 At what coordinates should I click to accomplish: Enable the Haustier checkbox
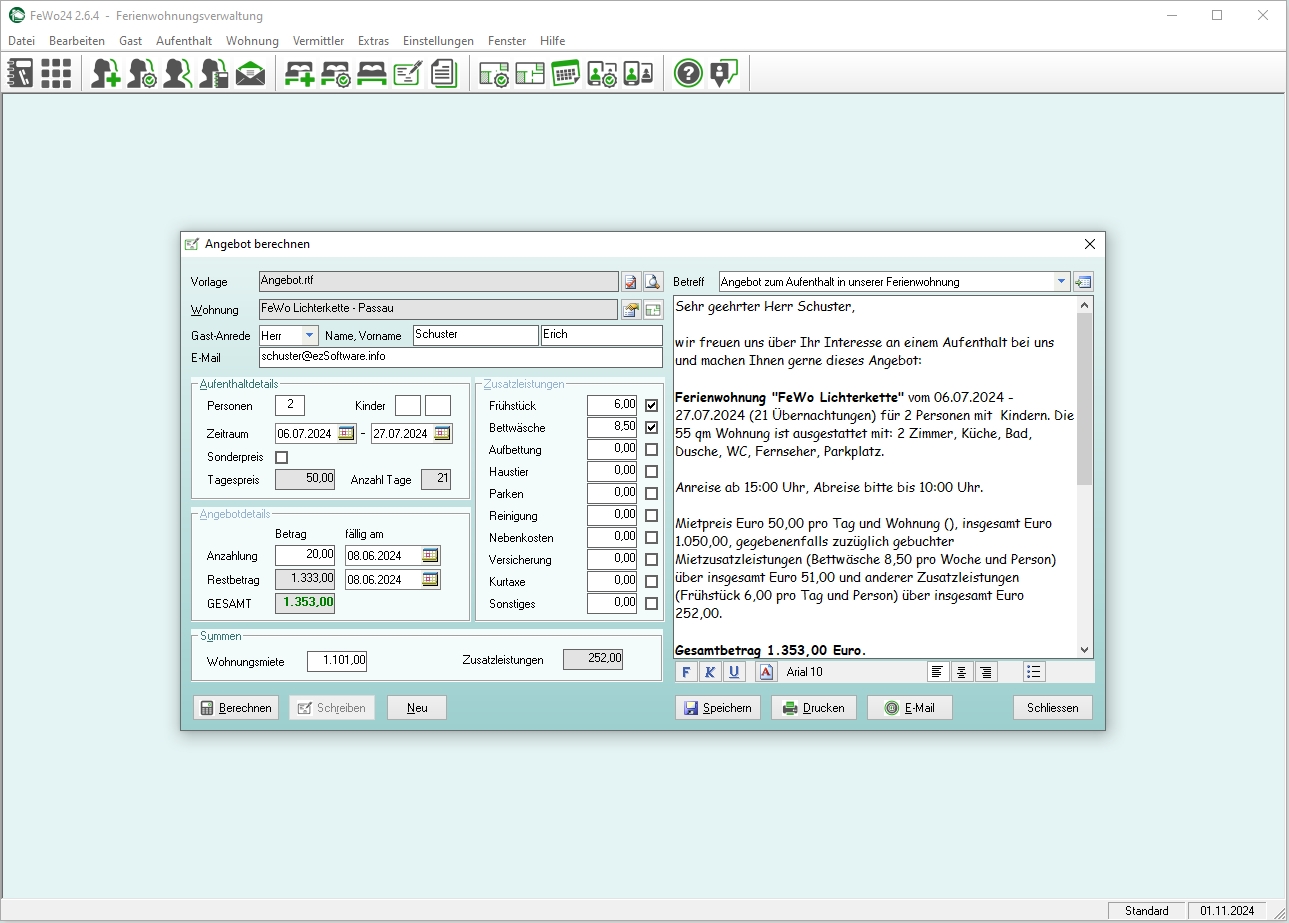pyautogui.click(x=652, y=472)
